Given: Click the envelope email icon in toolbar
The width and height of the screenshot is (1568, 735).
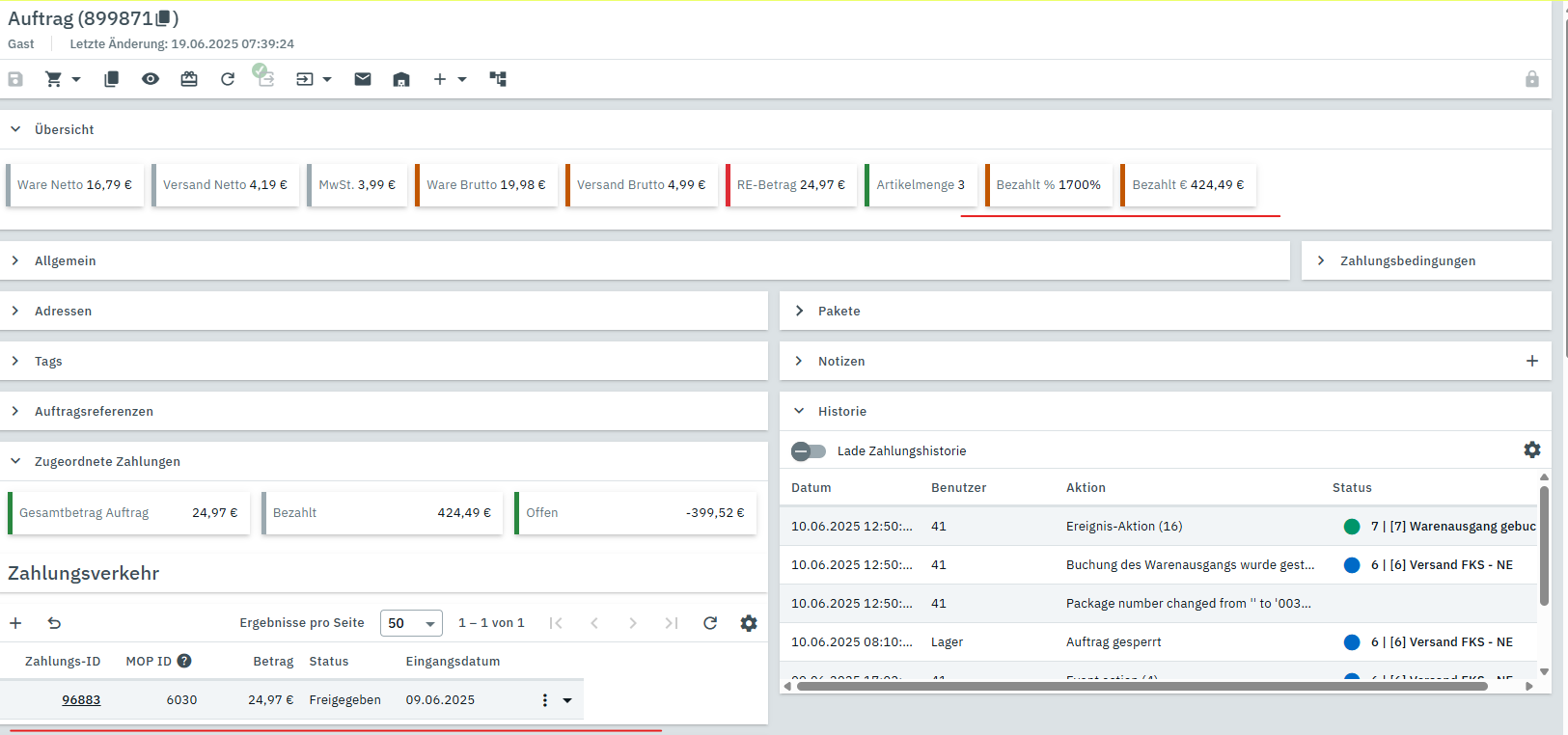Looking at the screenshot, I should pyautogui.click(x=363, y=79).
